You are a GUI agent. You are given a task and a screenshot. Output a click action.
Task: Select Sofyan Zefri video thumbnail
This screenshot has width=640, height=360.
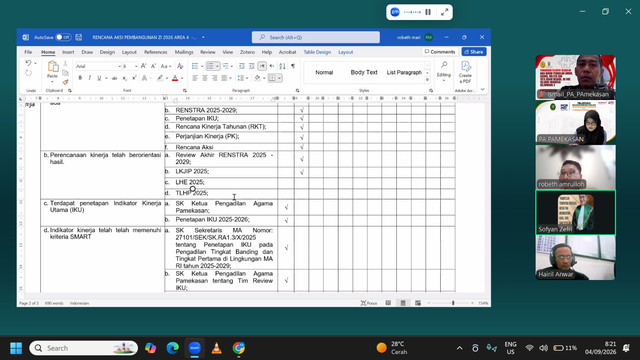[576, 212]
